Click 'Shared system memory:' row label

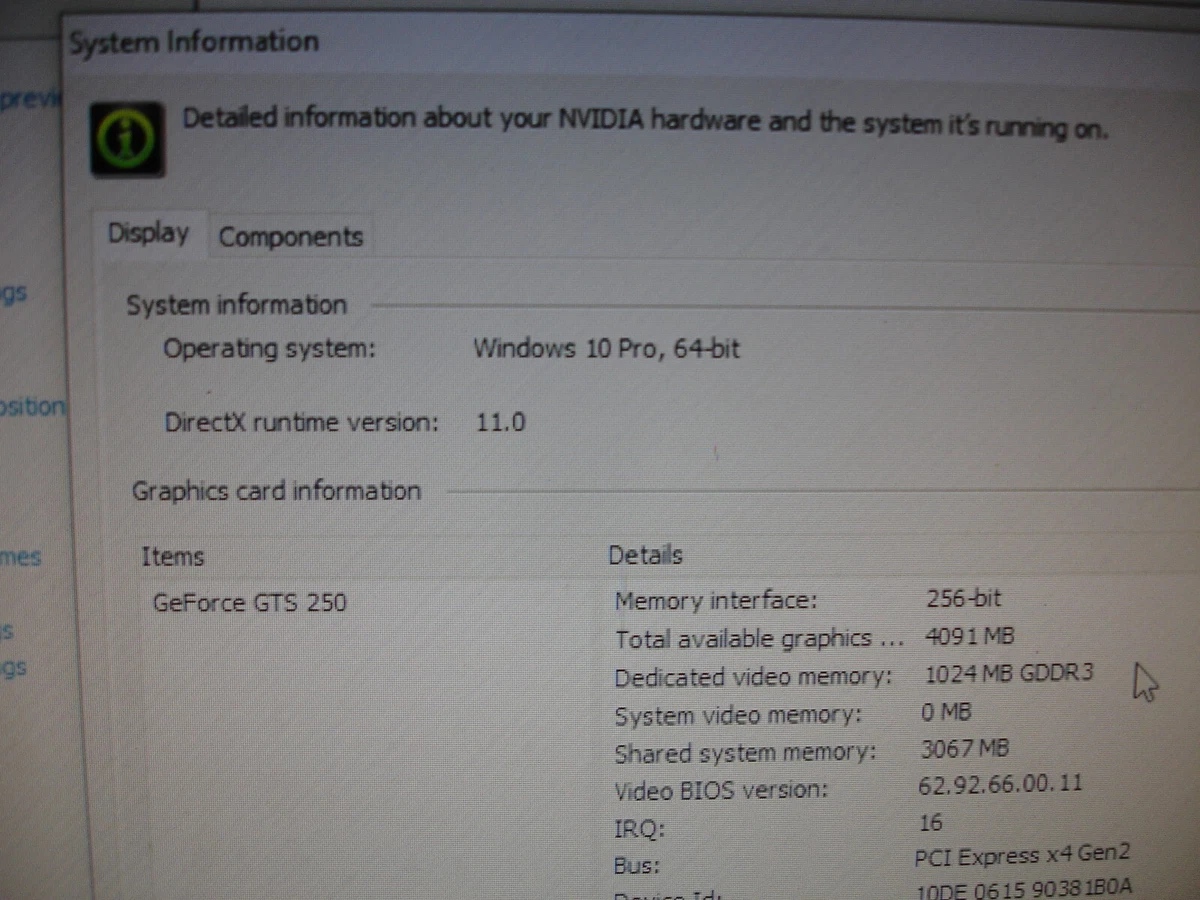point(745,753)
